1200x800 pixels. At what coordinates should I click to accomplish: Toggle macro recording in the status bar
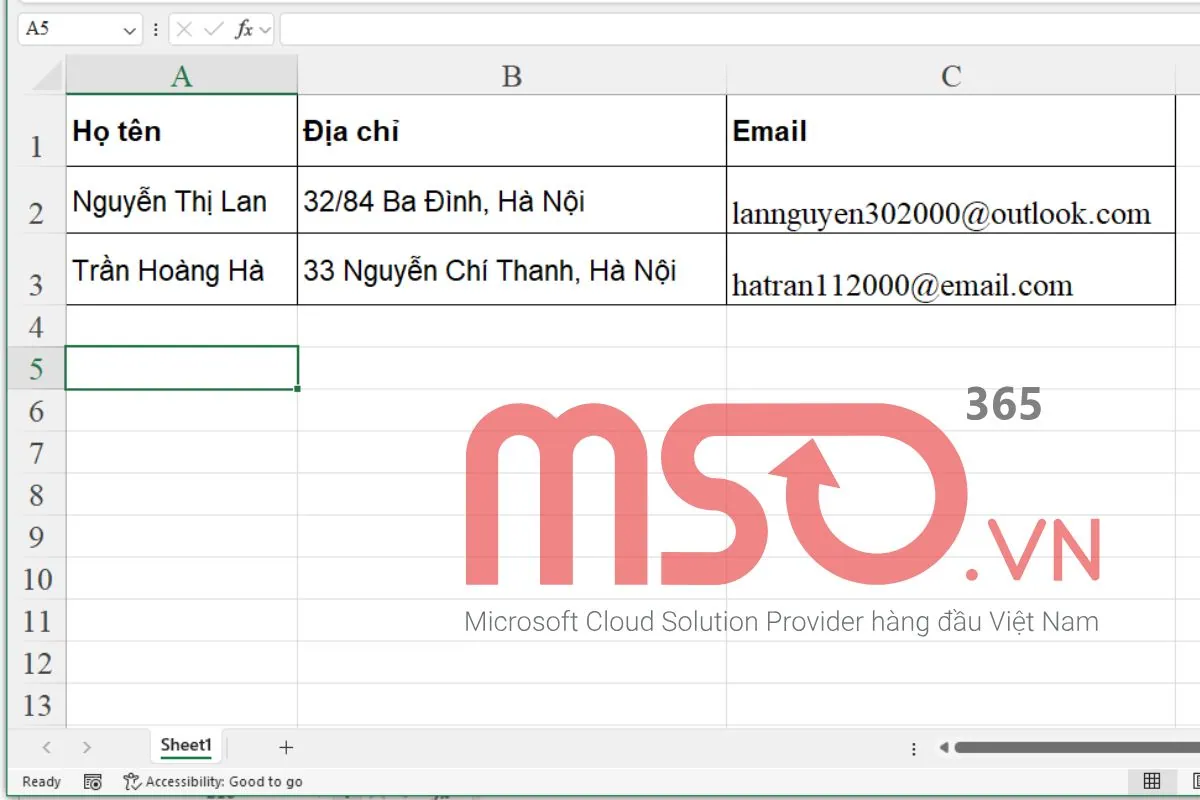(93, 782)
